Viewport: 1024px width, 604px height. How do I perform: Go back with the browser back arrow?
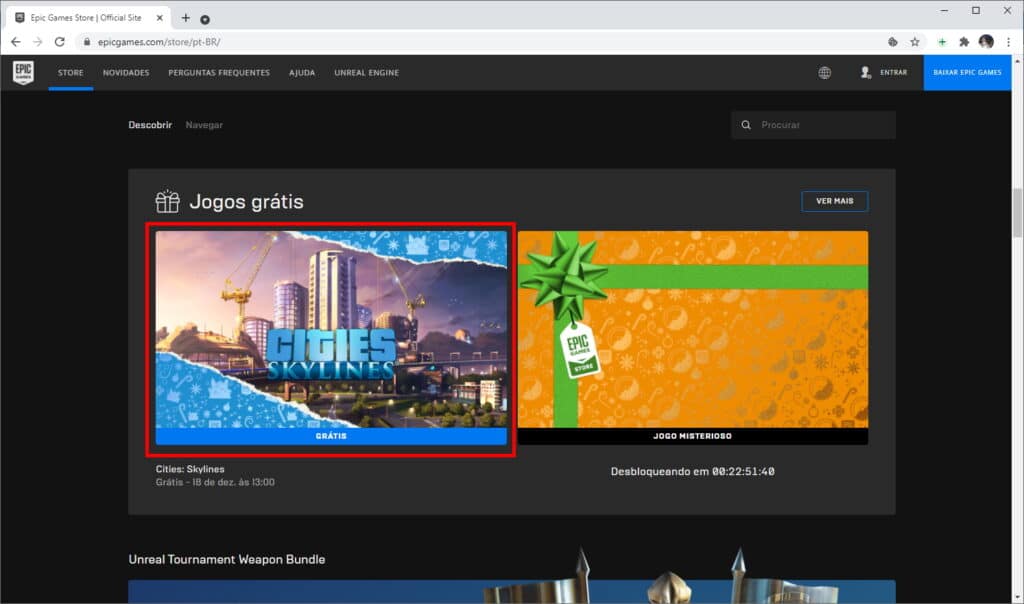16,42
